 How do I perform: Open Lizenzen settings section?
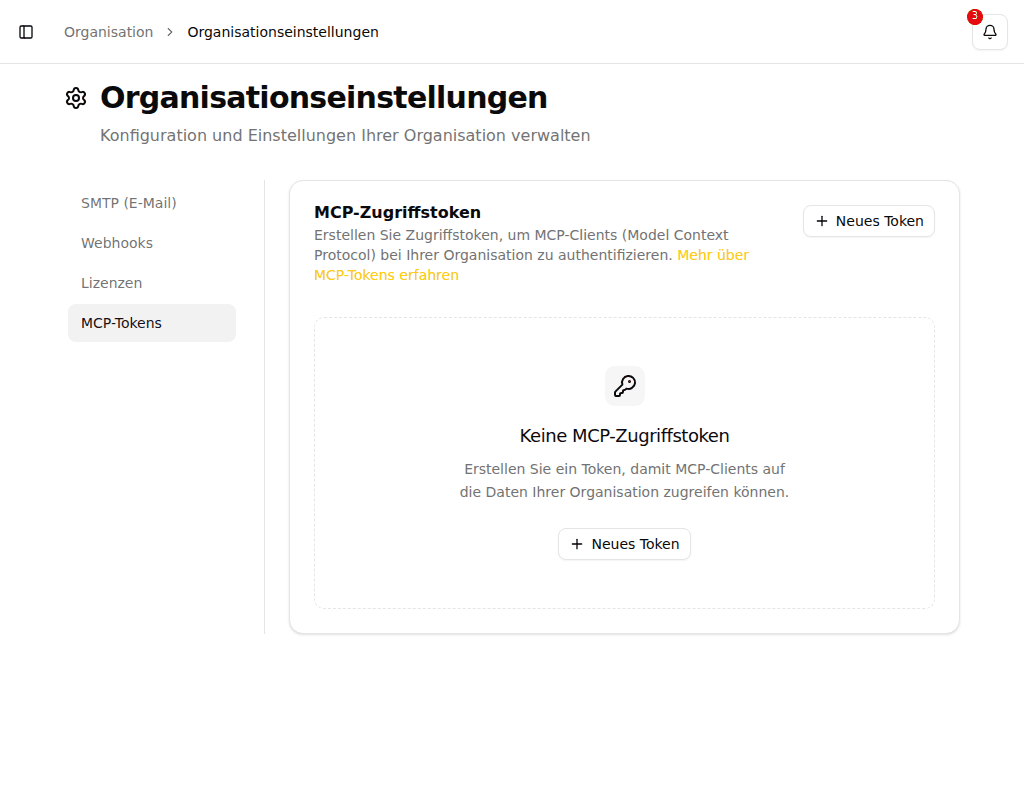pyautogui.click(x=152, y=283)
